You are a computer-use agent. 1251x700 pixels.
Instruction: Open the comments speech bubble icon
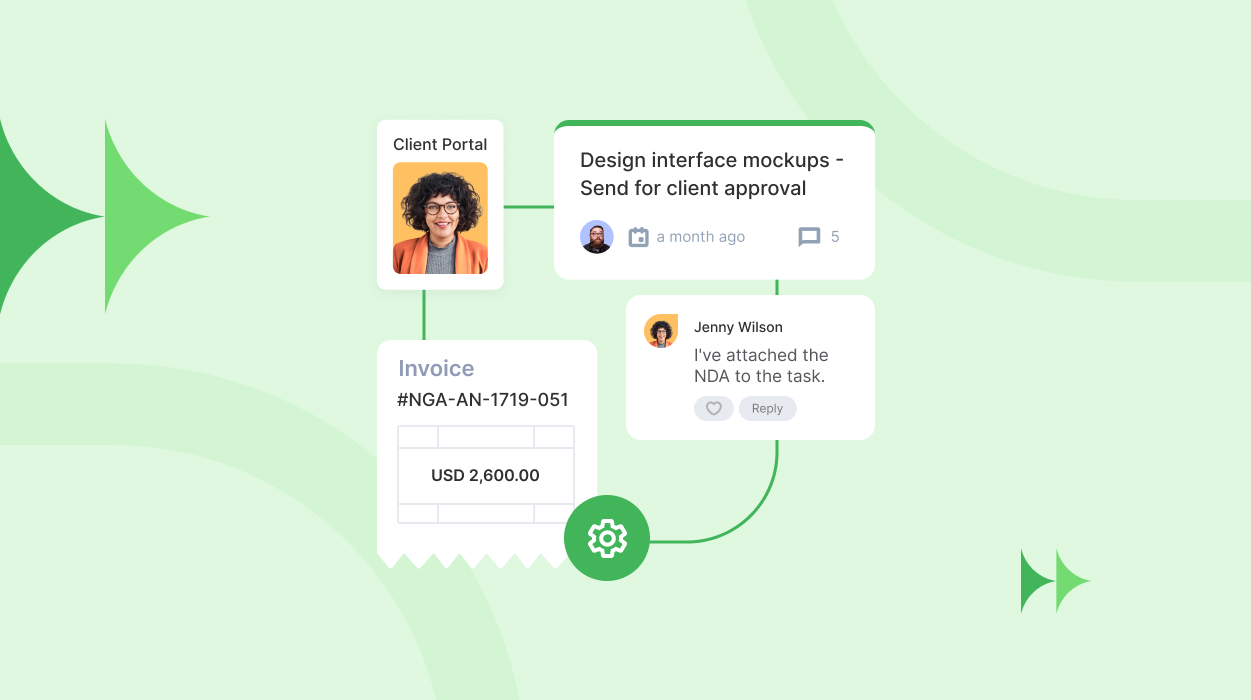coord(809,237)
